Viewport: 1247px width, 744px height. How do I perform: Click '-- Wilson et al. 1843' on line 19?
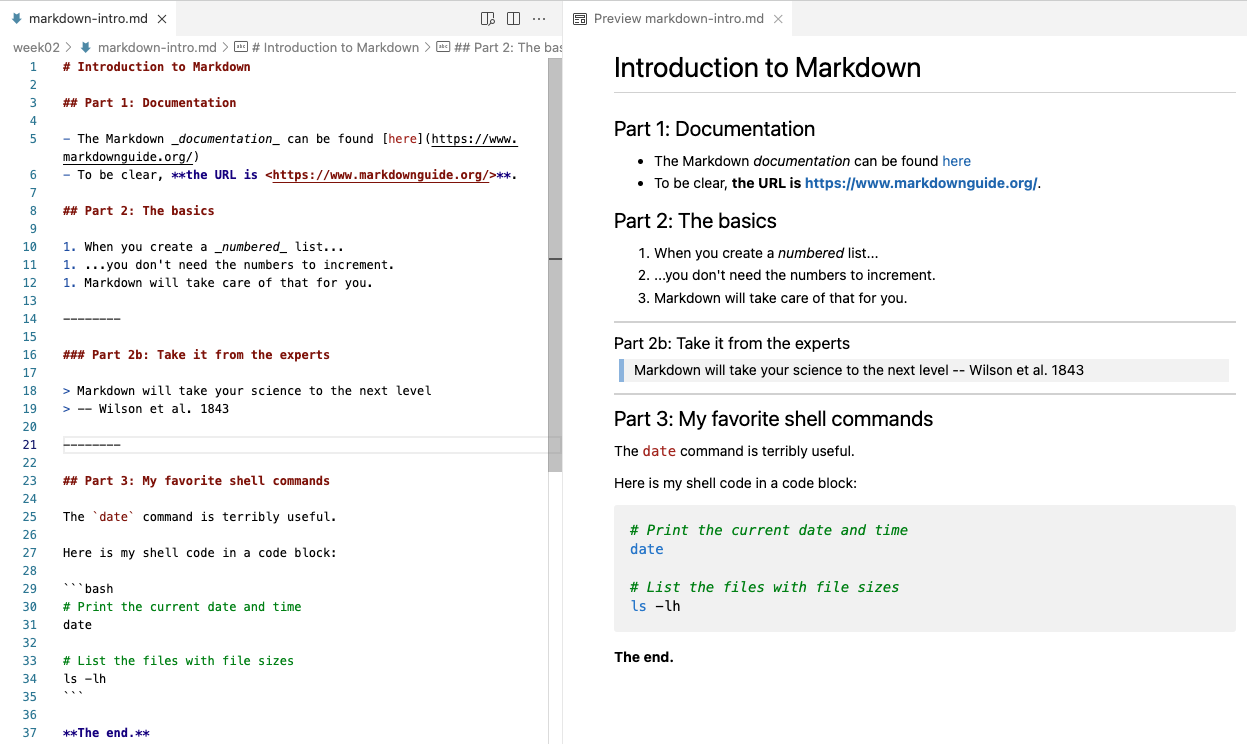click(x=153, y=409)
